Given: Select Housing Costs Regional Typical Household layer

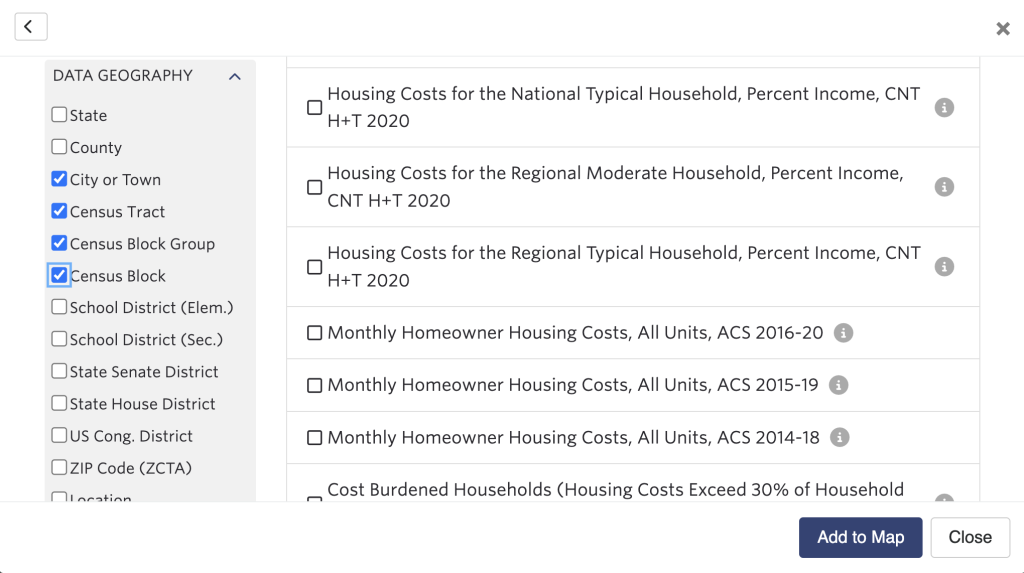Looking at the screenshot, I should pos(315,267).
